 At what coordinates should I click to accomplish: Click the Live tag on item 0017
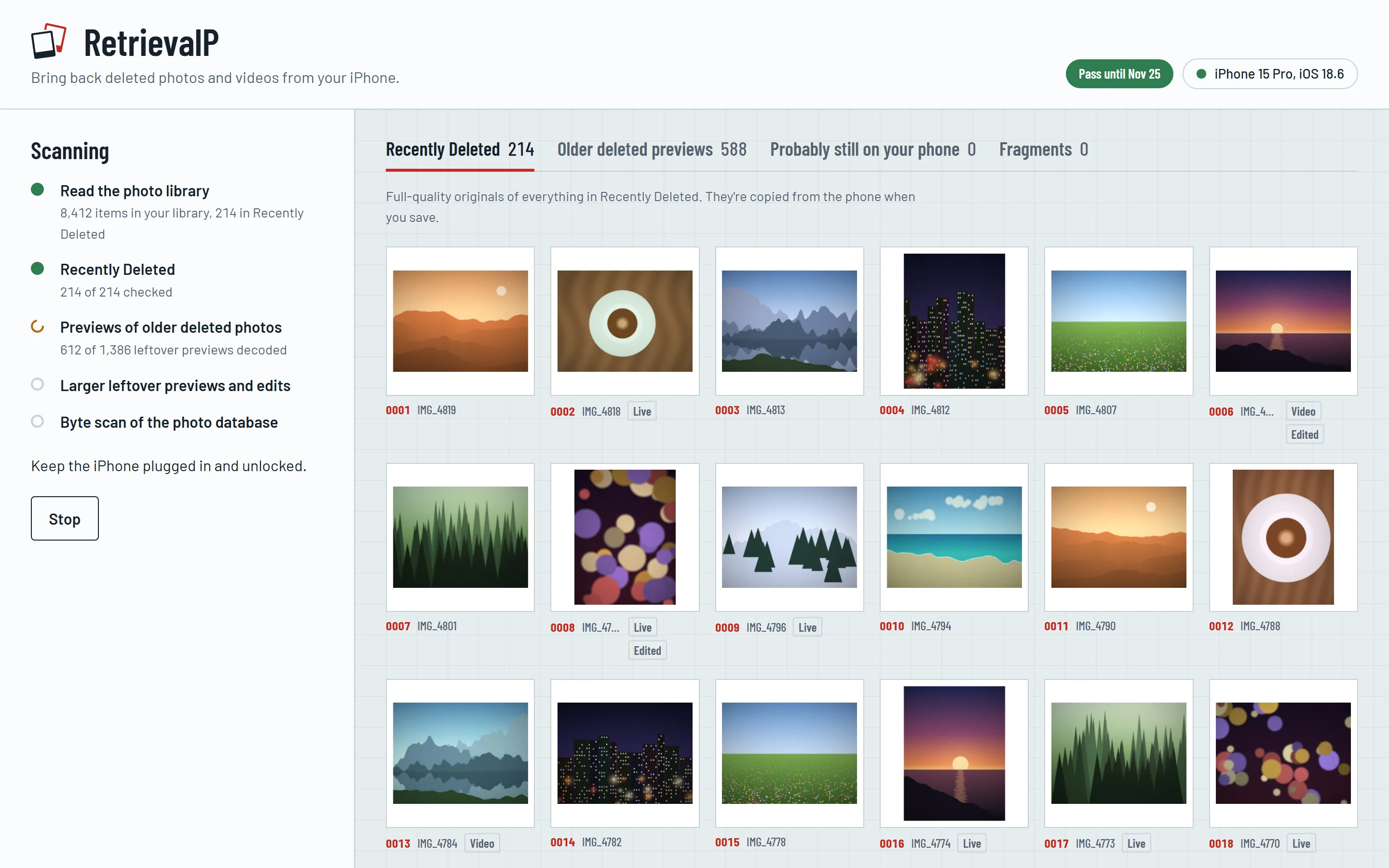pyautogui.click(x=1136, y=843)
